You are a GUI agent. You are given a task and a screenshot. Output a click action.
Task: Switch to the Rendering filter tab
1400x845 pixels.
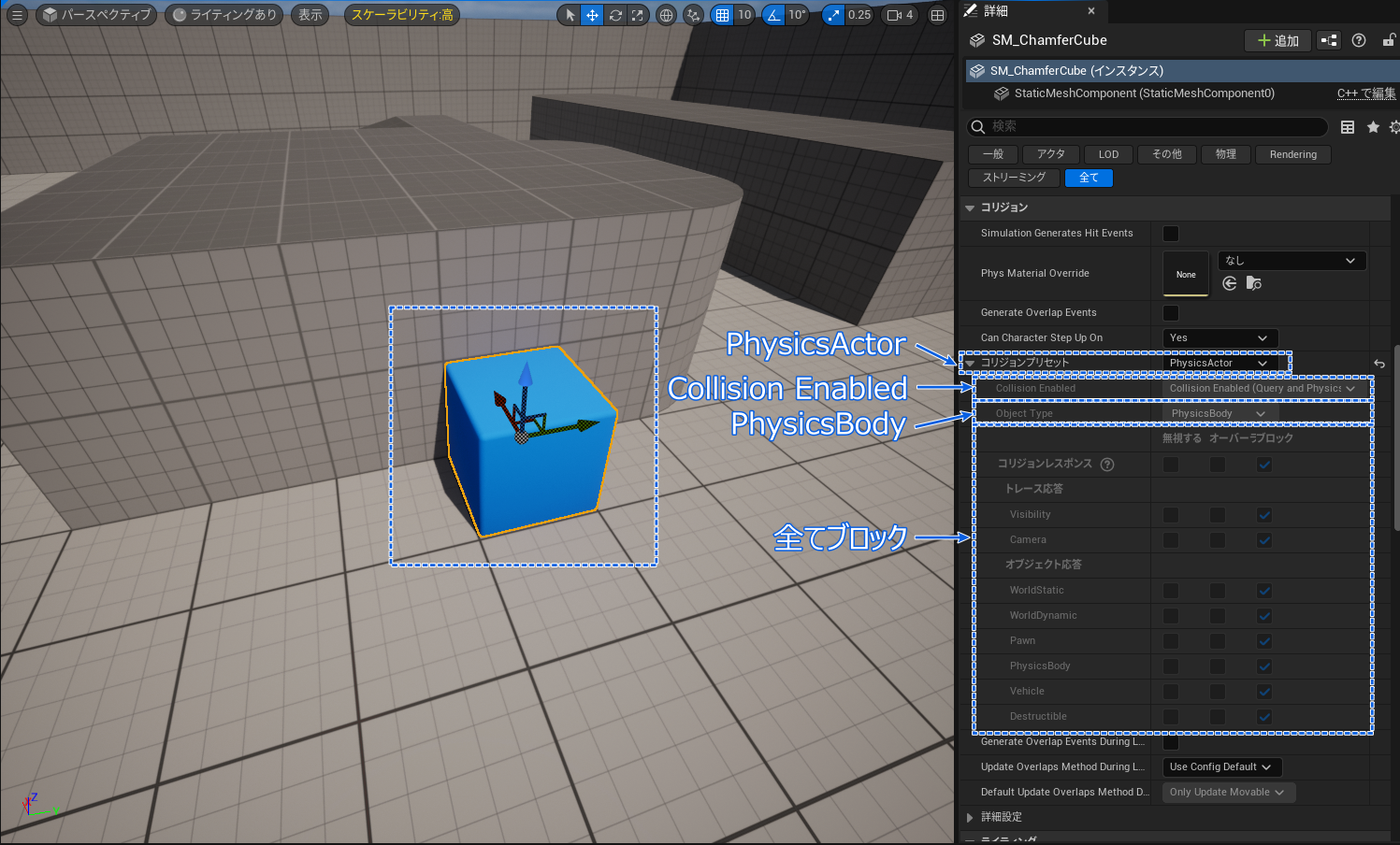tap(1292, 154)
